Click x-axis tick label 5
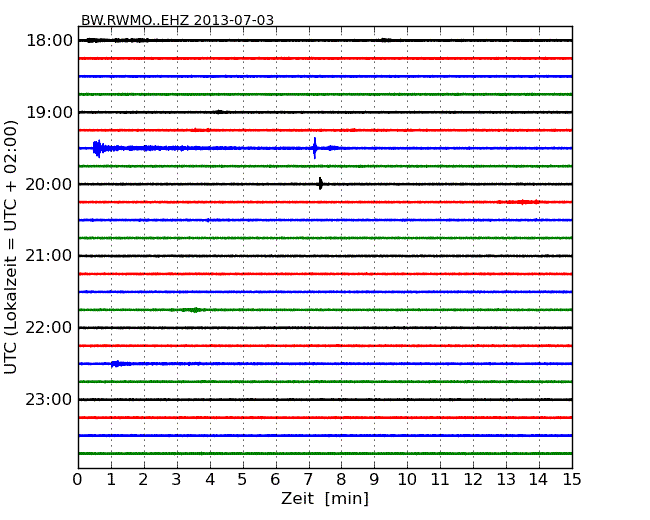 tap(243, 480)
